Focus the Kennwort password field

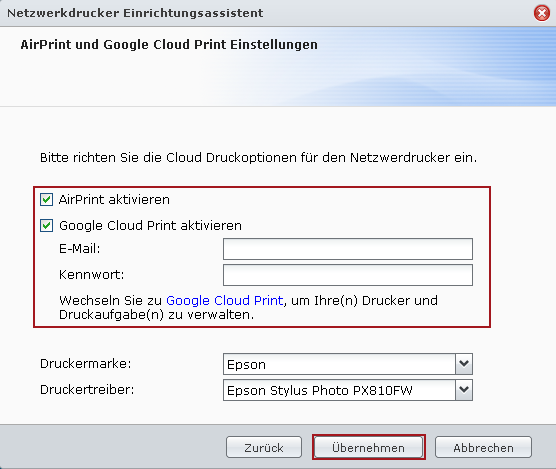[x=348, y=275]
